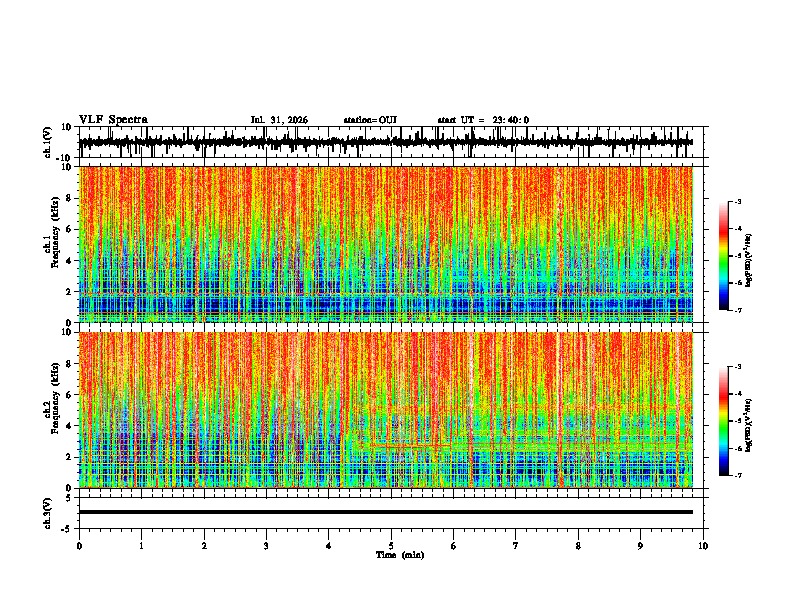
Task: Click the time-axis tick label '0'
Action: [x=79, y=546]
